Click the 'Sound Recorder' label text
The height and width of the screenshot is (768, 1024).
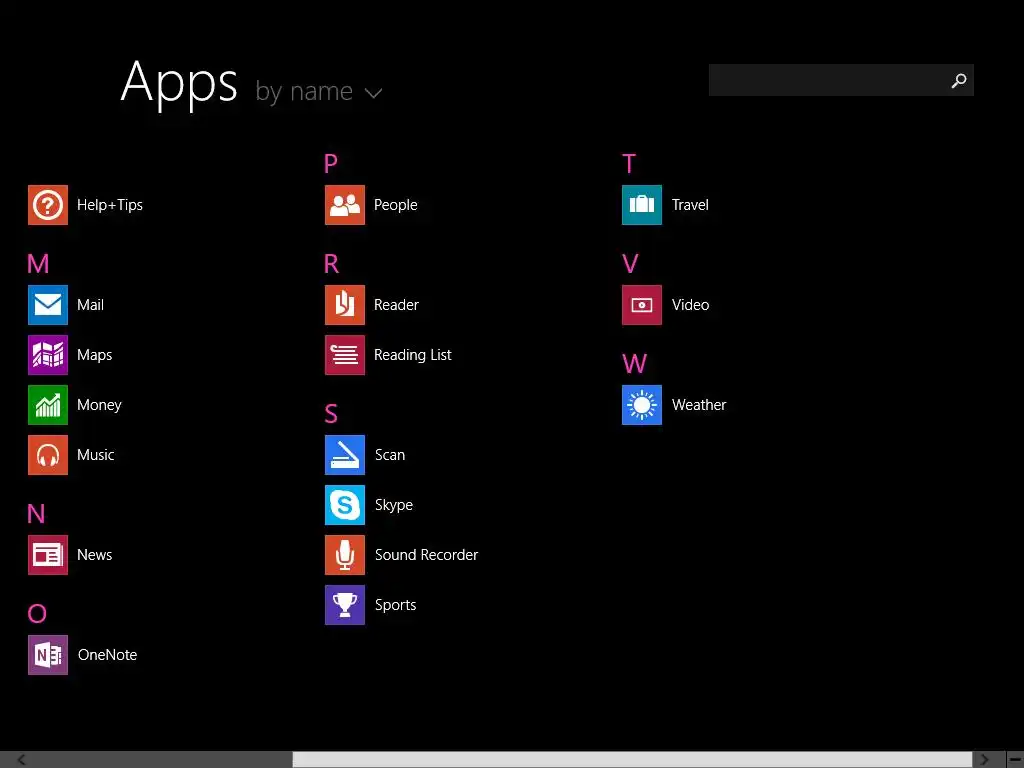tap(426, 555)
